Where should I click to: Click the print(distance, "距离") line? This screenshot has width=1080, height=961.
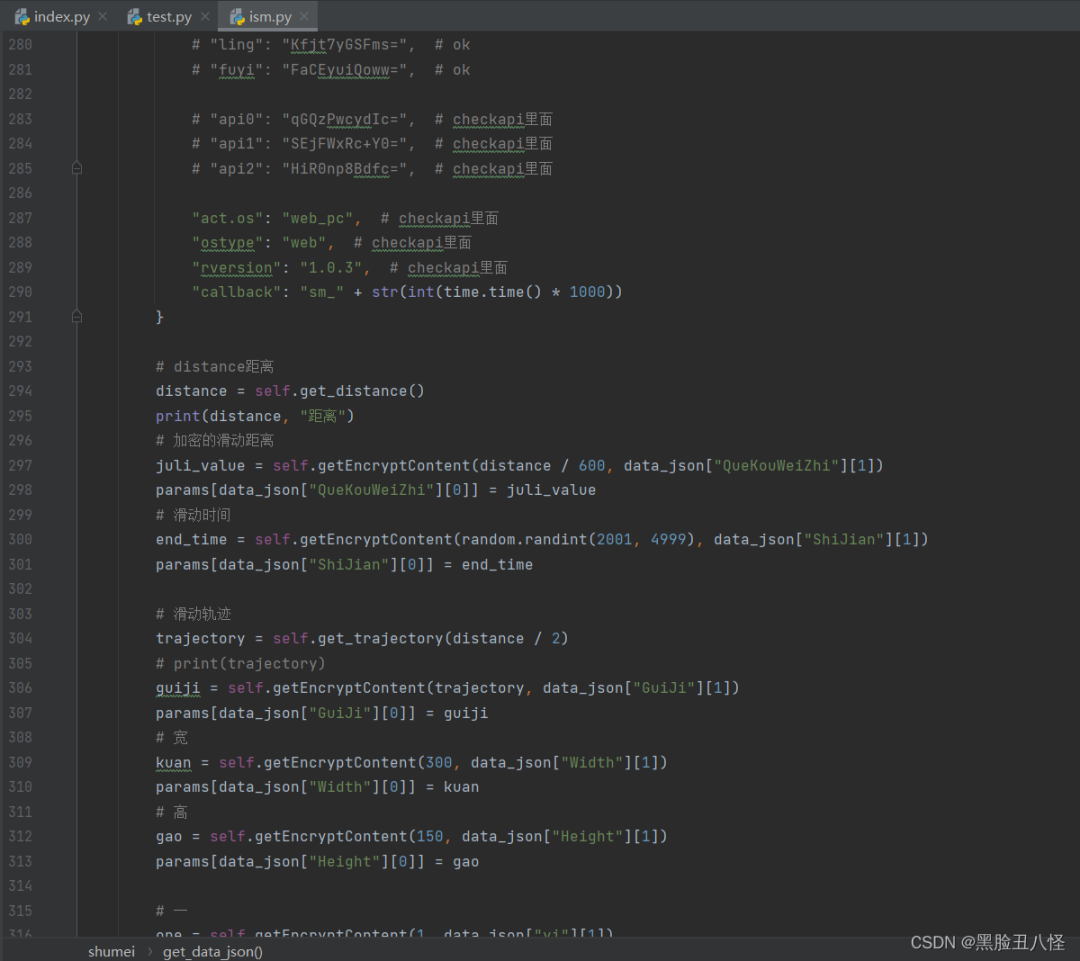click(x=255, y=416)
